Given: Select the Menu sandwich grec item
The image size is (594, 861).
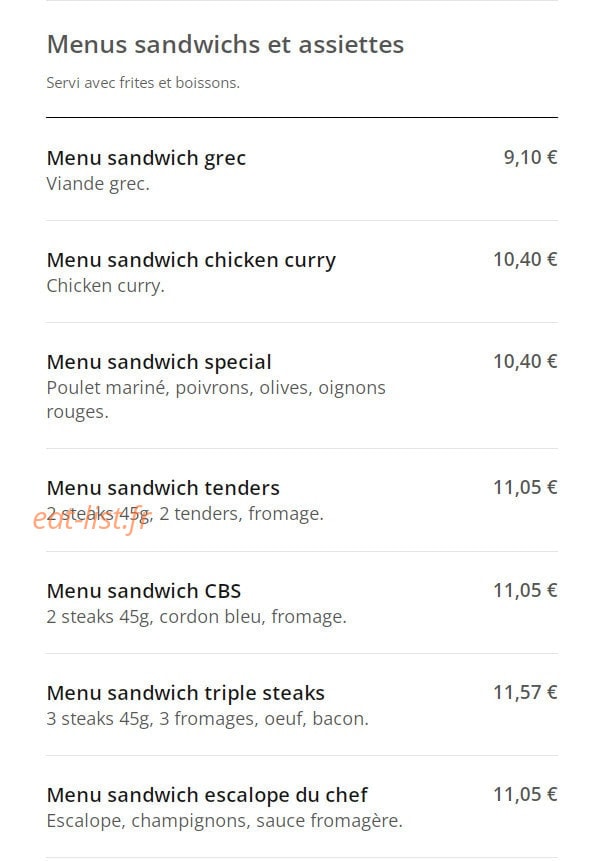Looking at the screenshot, I should click(146, 158).
